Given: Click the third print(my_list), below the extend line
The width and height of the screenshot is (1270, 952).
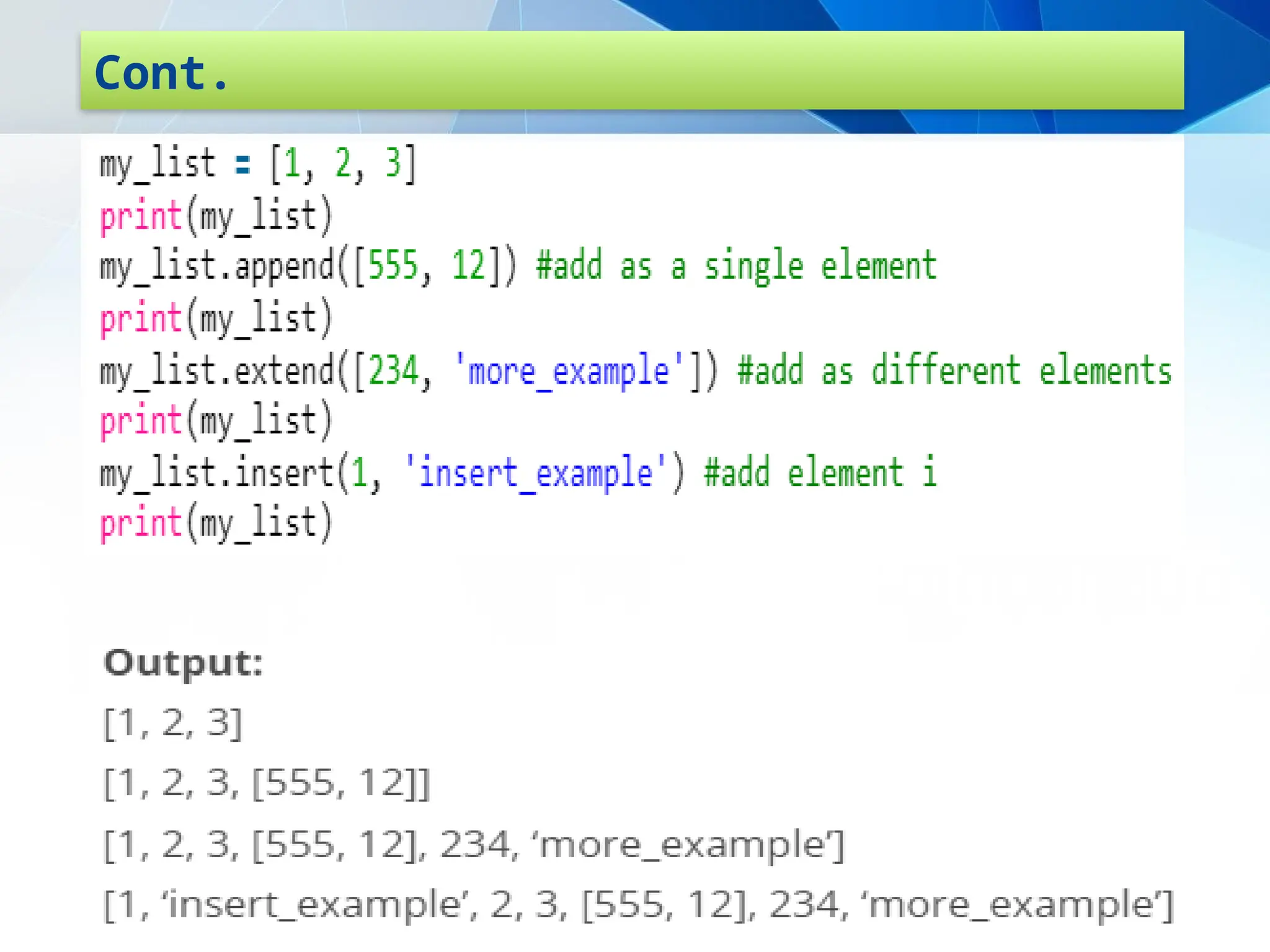Looking at the screenshot, I should click(x=216, y=420).
